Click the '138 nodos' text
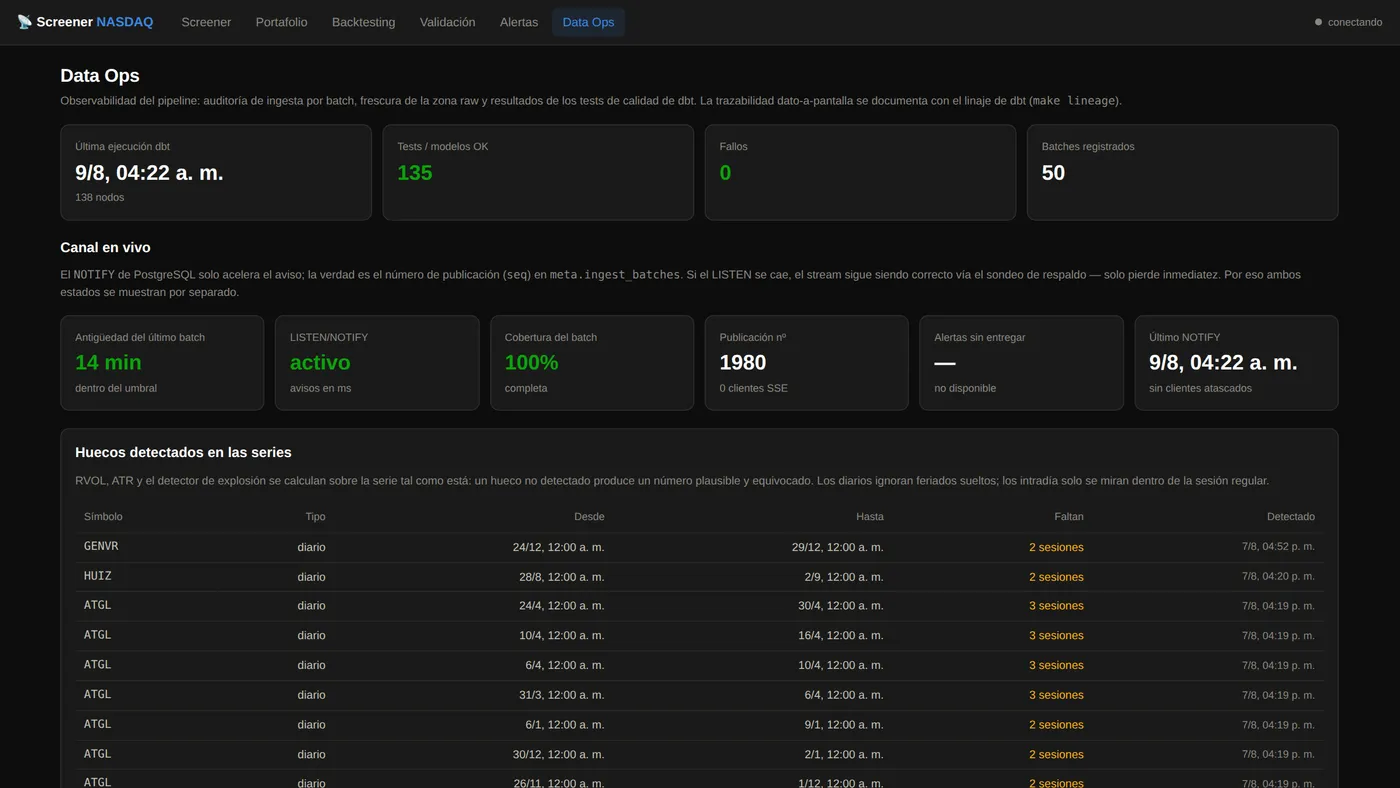 [100, 197]
